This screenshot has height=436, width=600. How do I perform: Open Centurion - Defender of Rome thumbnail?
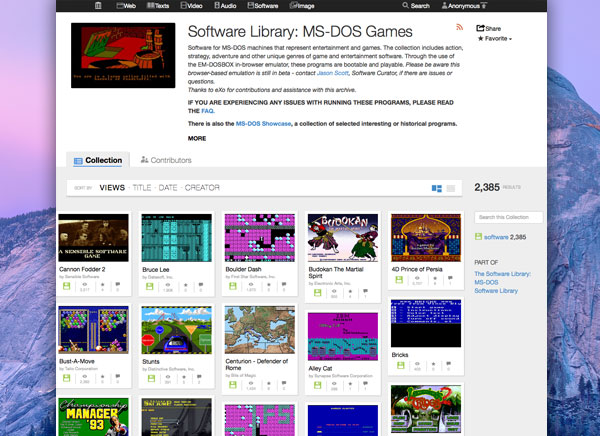(x=259, y=330)
